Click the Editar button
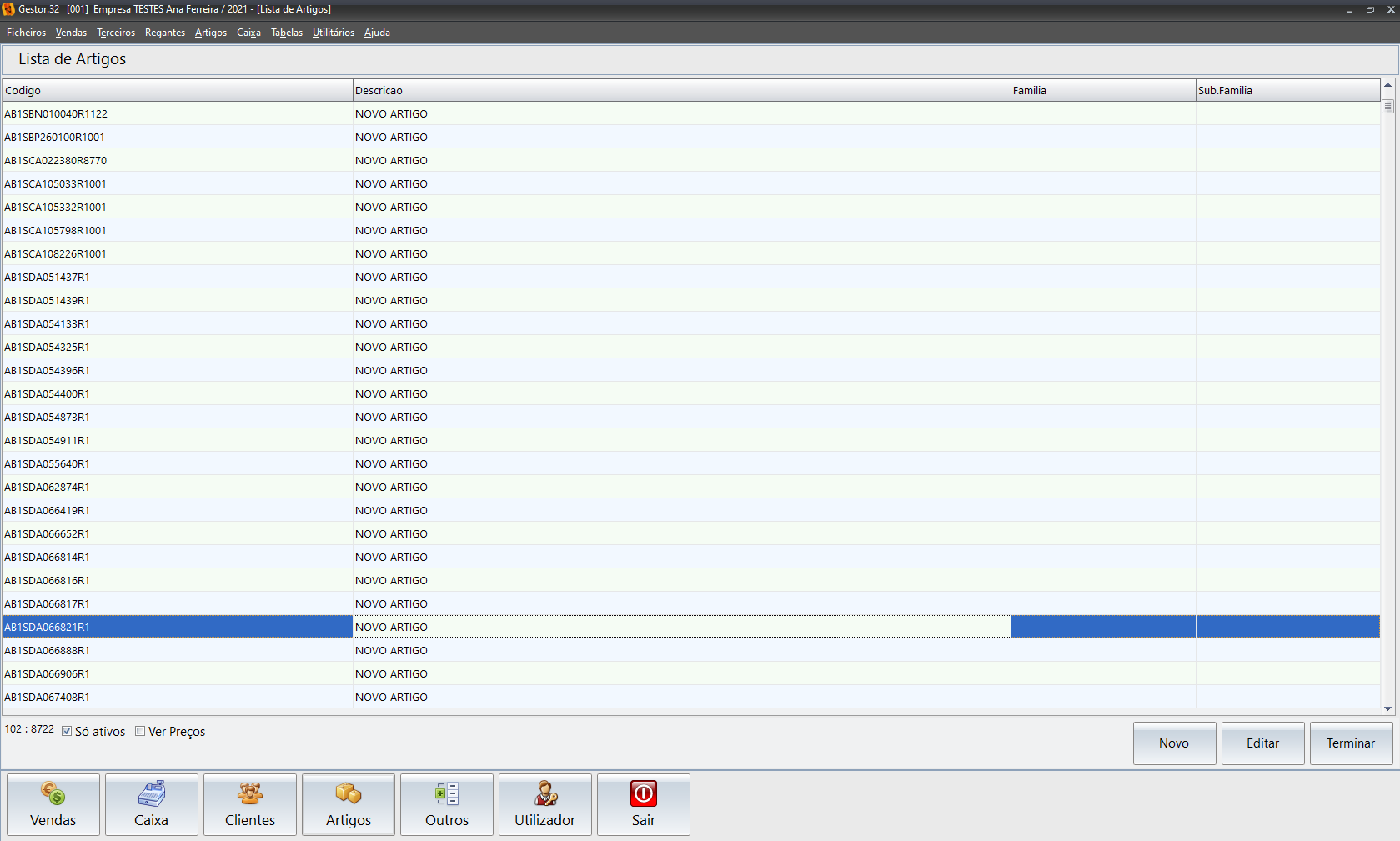1400x841 pixels. click(x=1262, y=743)
